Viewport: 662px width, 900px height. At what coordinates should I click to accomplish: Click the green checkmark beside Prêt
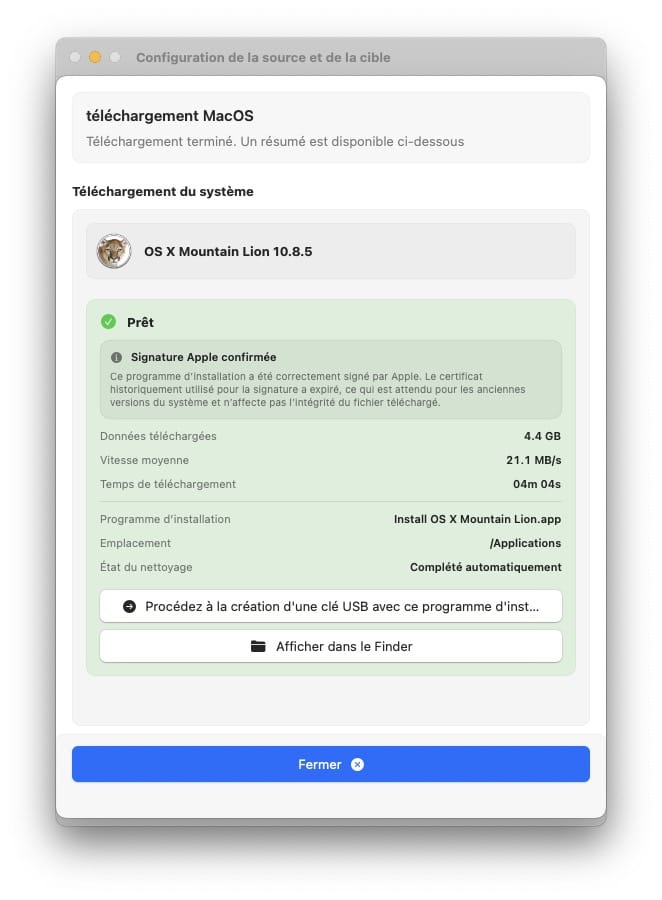108,322
